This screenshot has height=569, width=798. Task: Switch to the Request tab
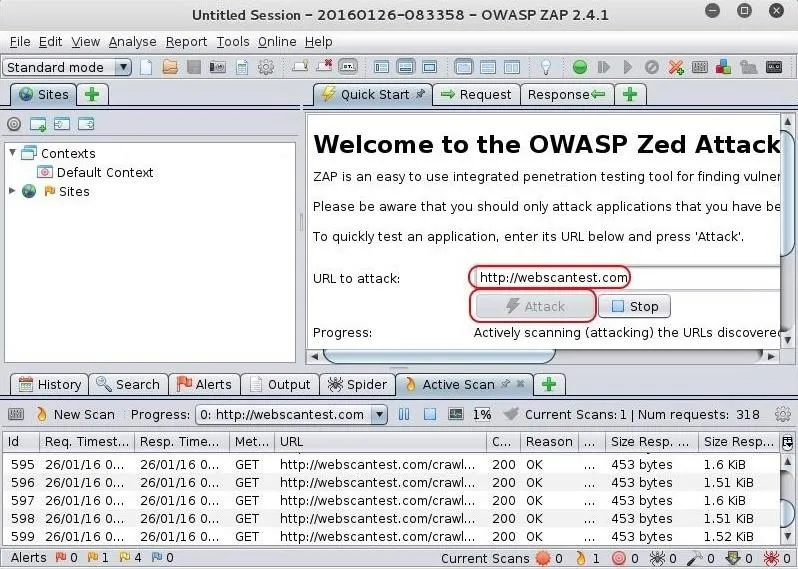coord(476,95)
